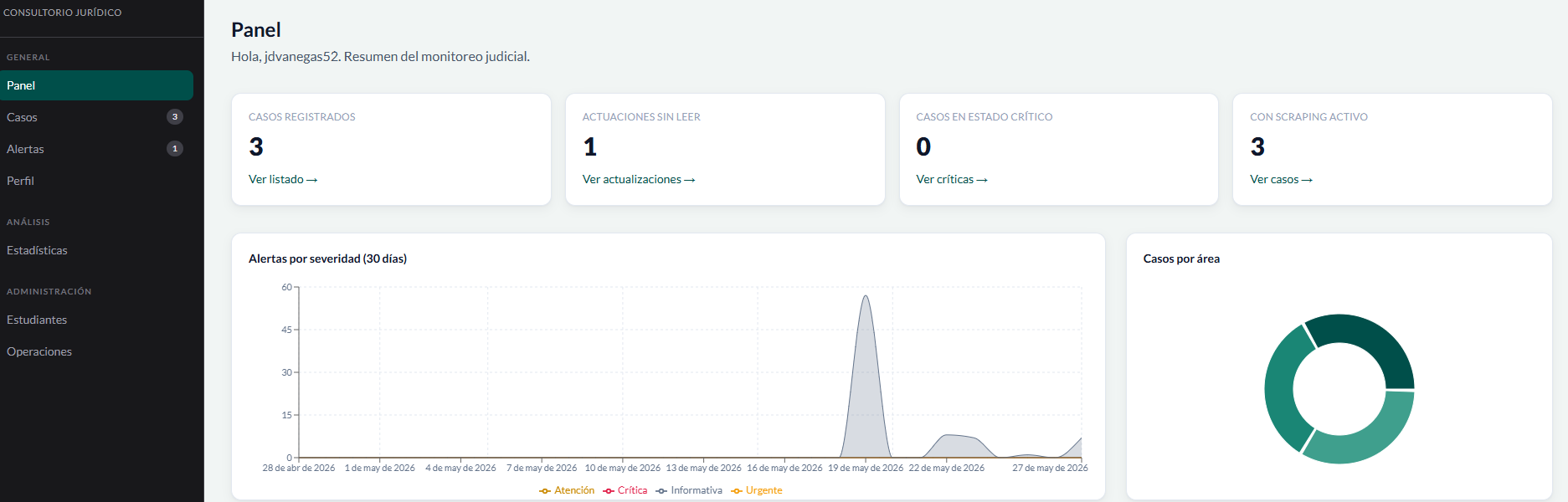Click the Consultorio Jurídico title

click(63, 13)
